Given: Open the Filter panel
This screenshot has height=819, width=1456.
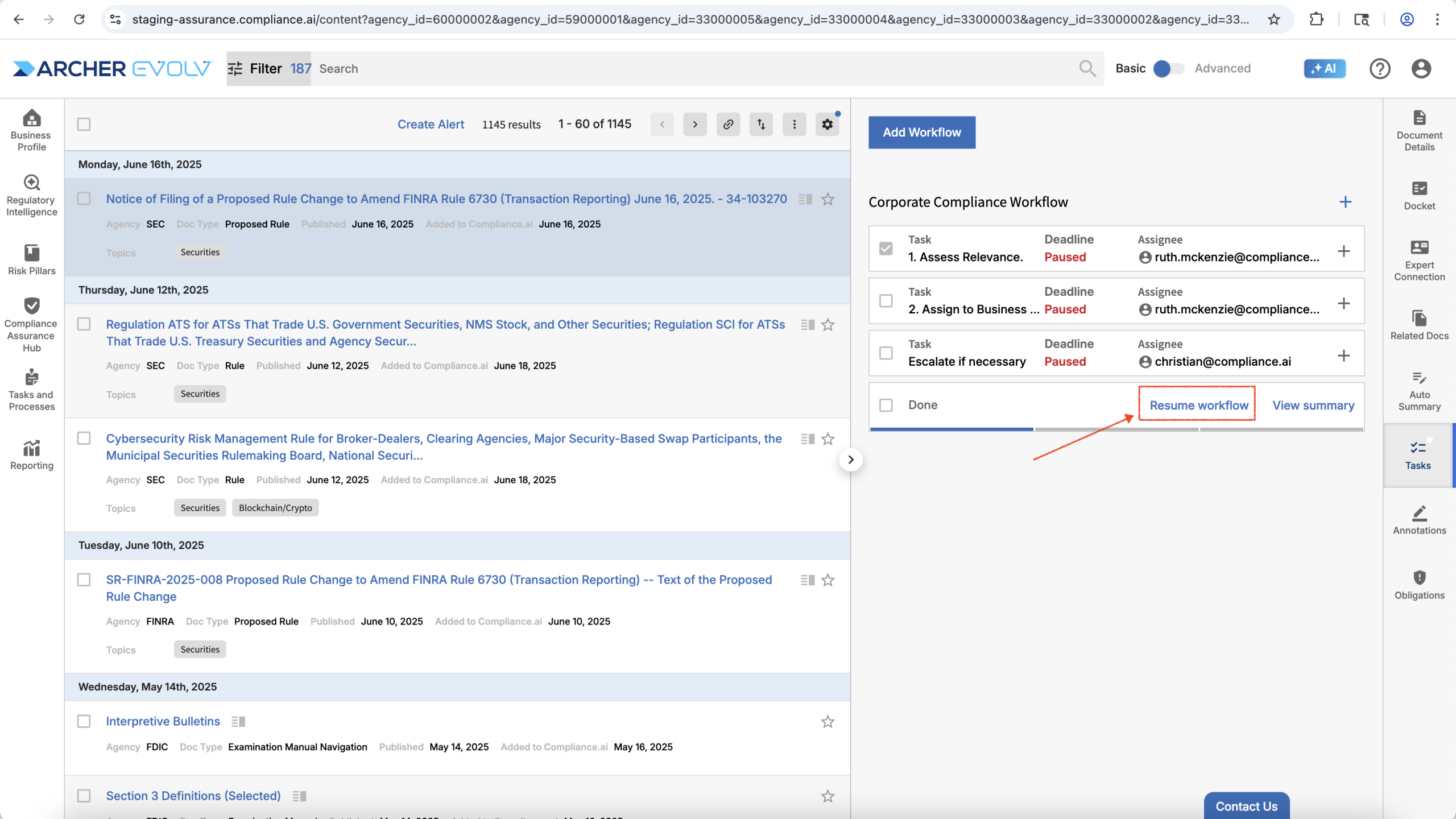Looking at the screenshot, I should [x=268, y=68].
